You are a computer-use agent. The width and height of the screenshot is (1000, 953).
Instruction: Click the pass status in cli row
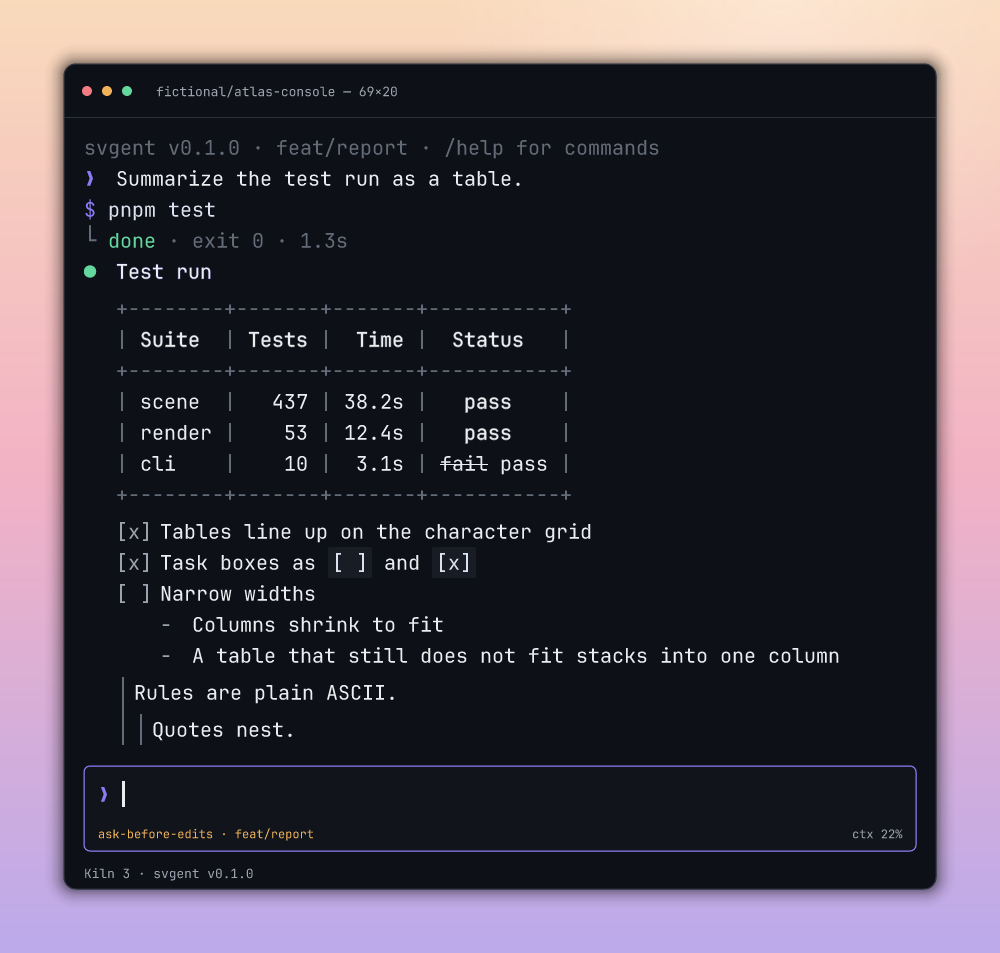[524, 465]
